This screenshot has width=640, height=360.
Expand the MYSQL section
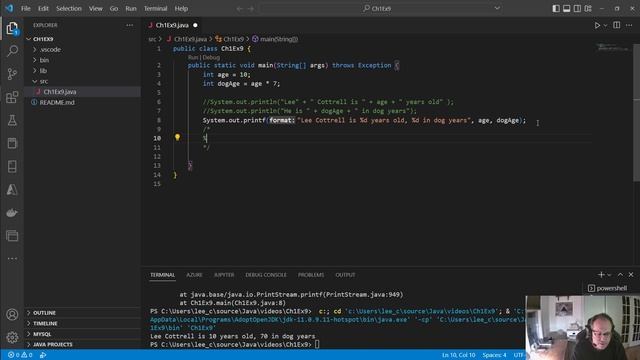42,334
